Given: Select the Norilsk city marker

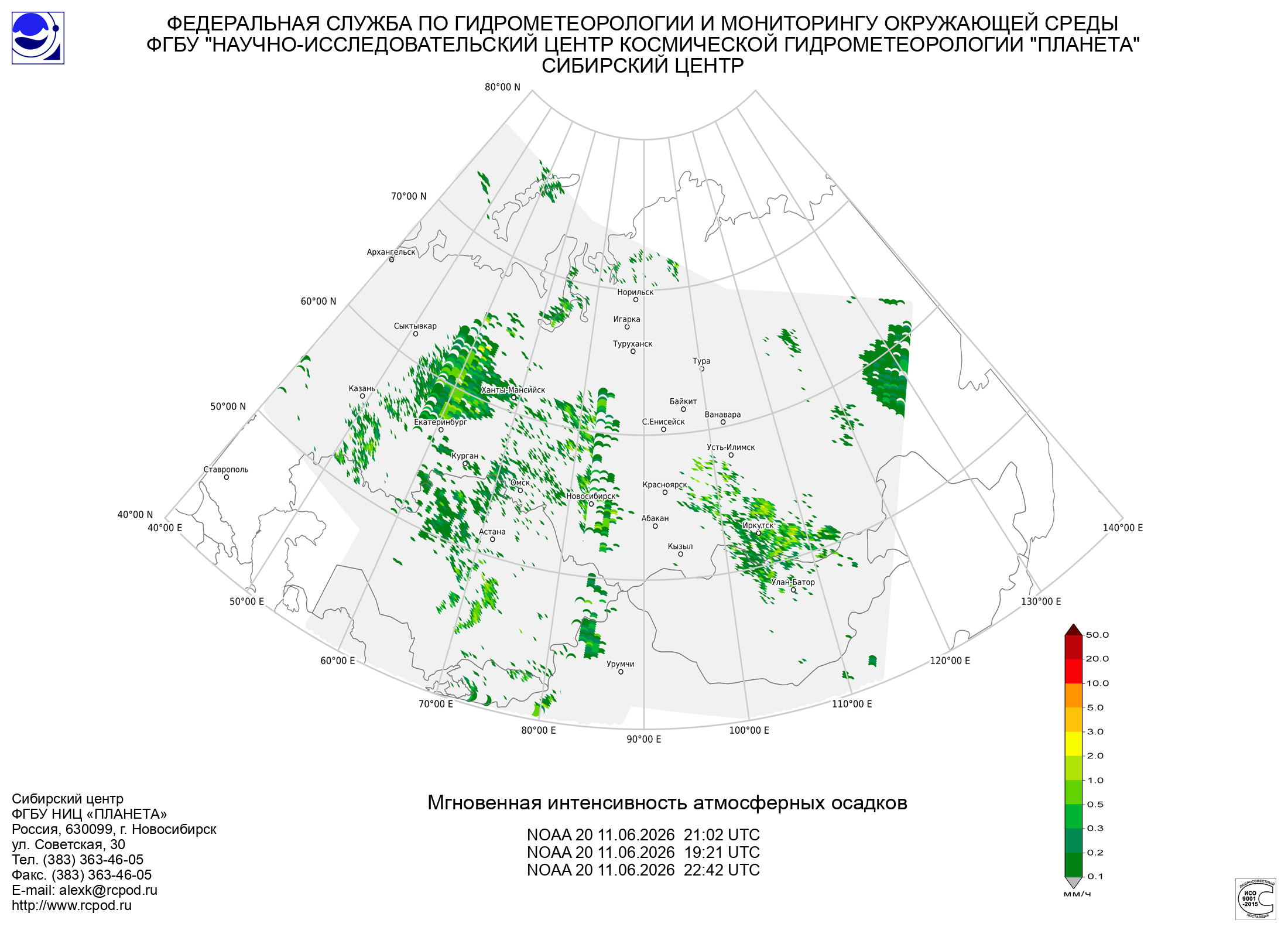Looking at the screenshot, I should 635,300.
